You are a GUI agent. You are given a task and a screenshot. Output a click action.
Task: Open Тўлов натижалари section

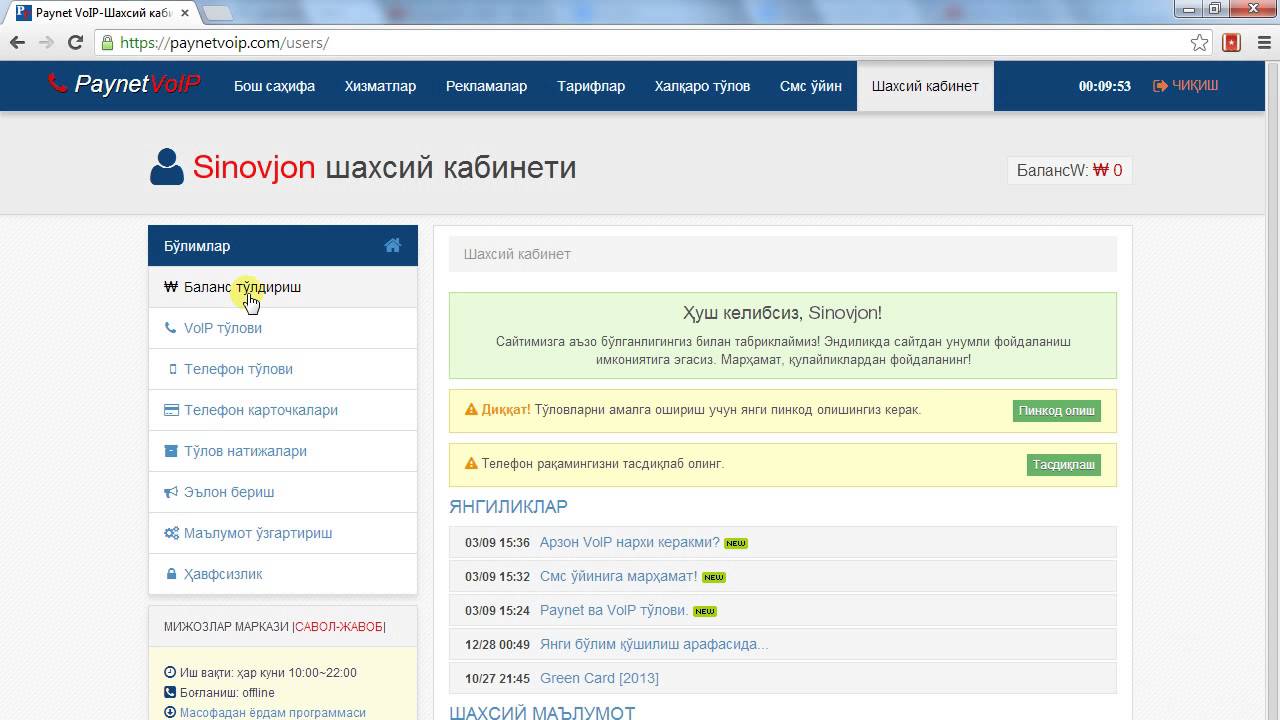(283, 451)
